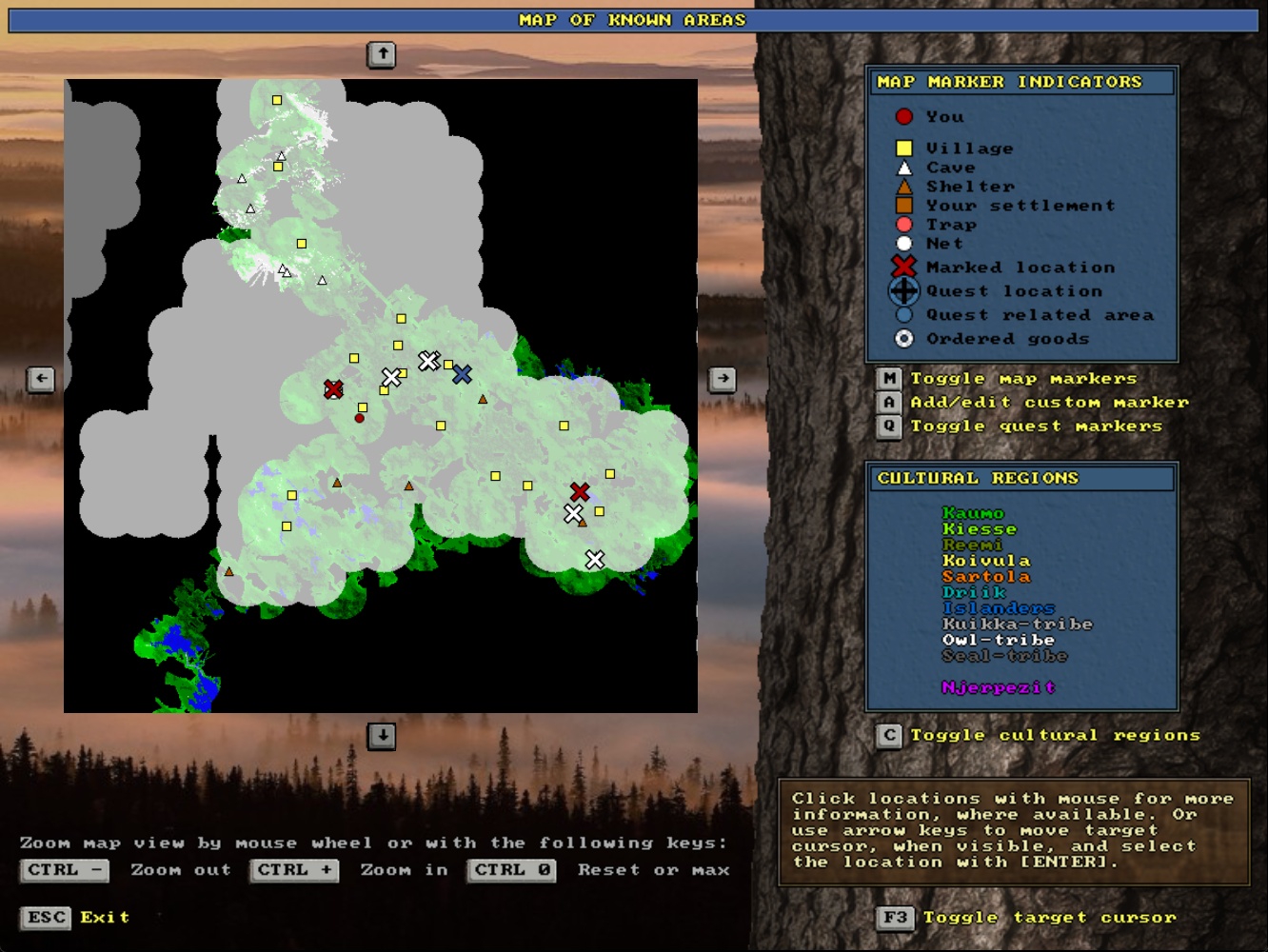Click the help text box about clicking locations
Image resolution: width=1268 pixels, height=952 pixels.
click(x=1013, y=832)
